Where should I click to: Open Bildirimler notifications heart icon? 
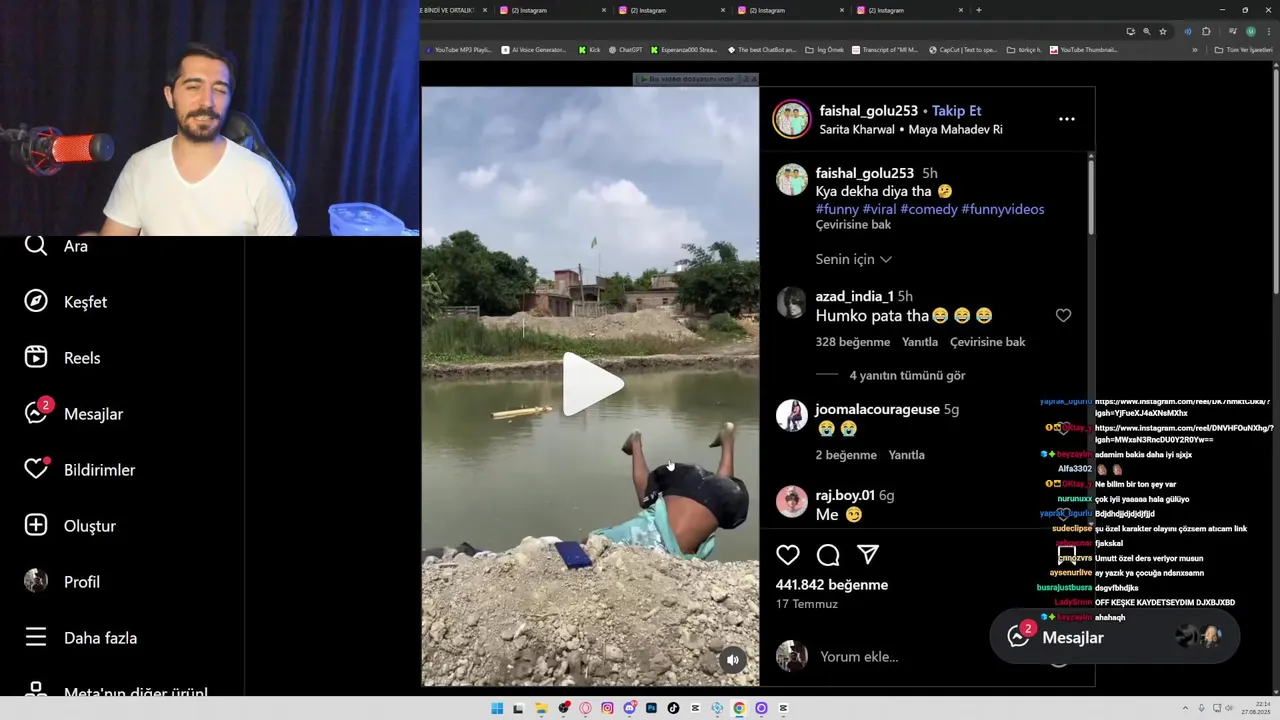pyautogui.click(x=36, y=469)
